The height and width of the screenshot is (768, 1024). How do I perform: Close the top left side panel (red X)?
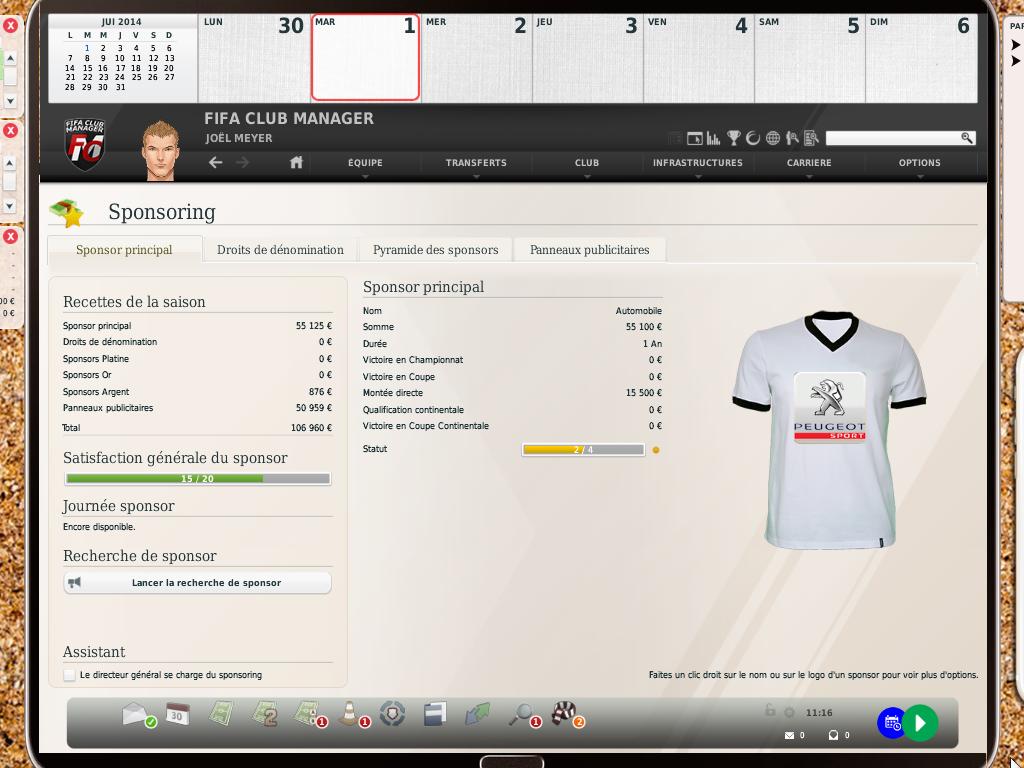click(x=10, y=25)
